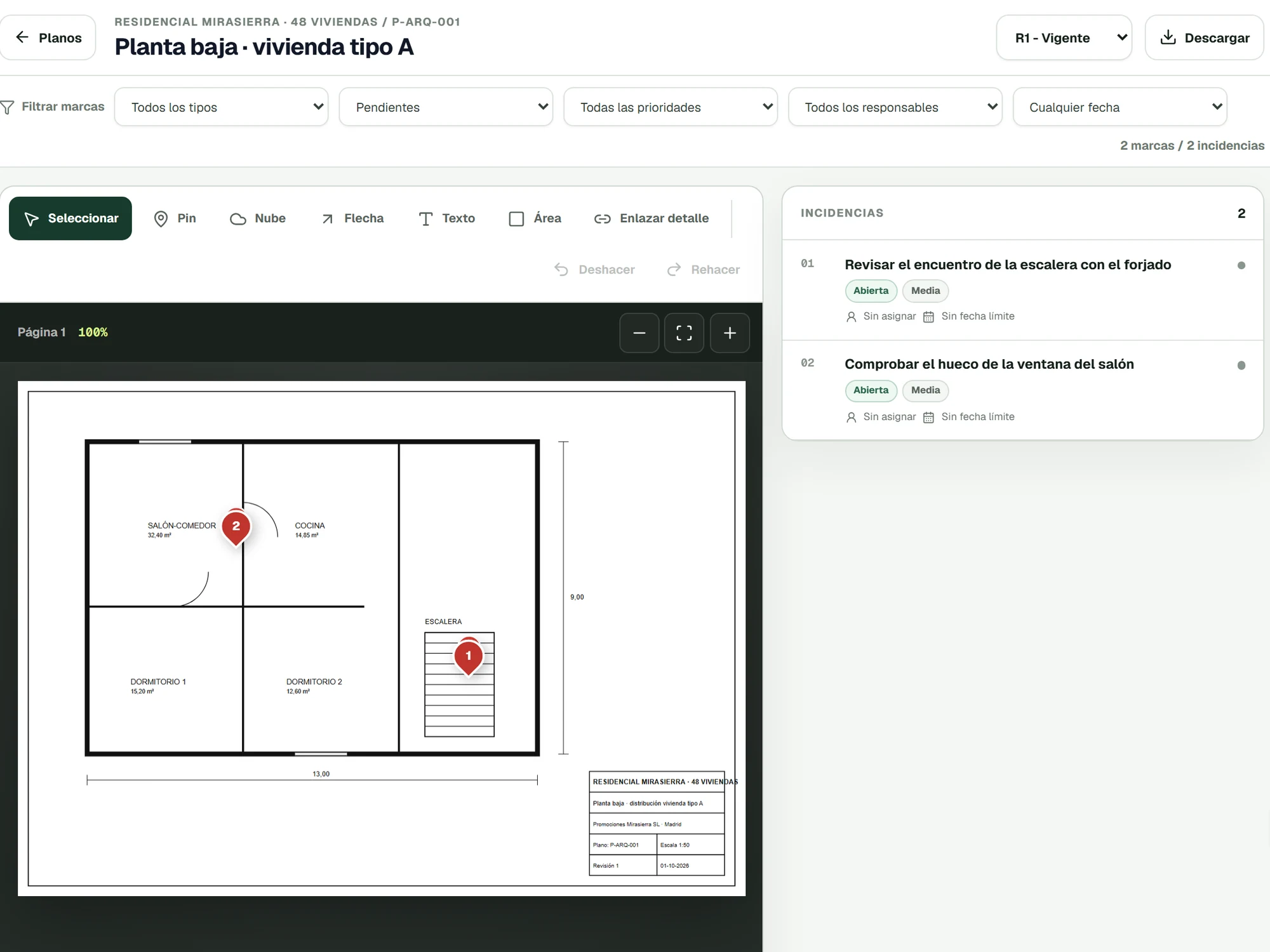
Task: Click the Filtrar marcas funnel icon
Action: [7, 107]
